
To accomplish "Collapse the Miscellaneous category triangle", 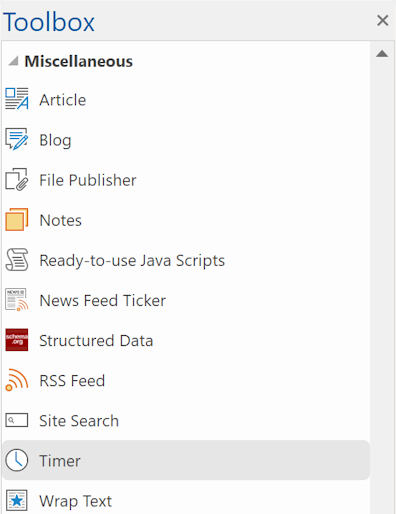I will point(13,61).
